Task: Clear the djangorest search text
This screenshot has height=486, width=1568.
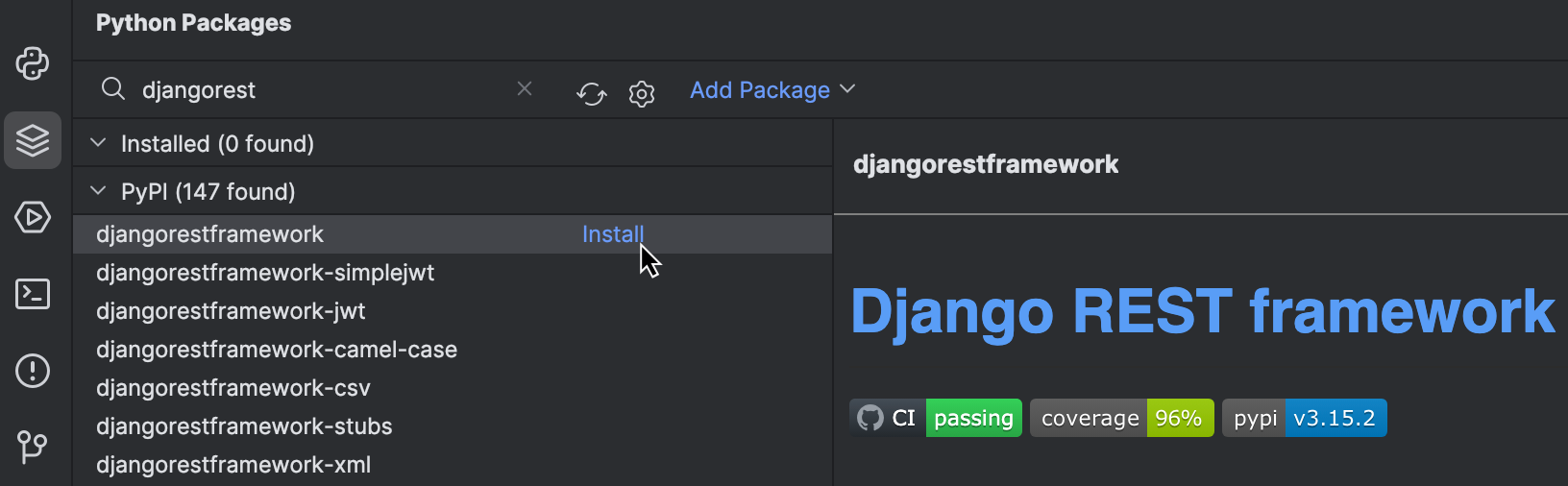Action: point(525,88)
